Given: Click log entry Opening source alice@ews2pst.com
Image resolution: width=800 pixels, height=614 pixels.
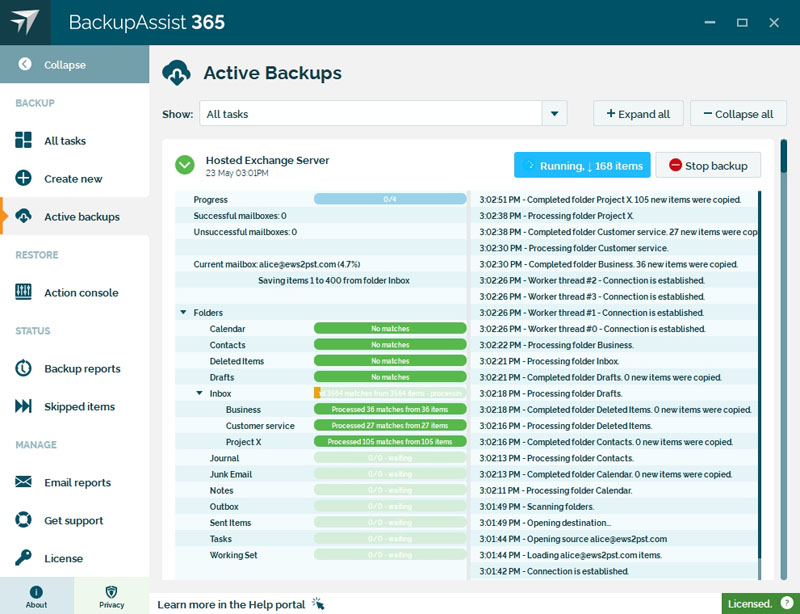Looking at the screenshot, I should click(573, 538).
